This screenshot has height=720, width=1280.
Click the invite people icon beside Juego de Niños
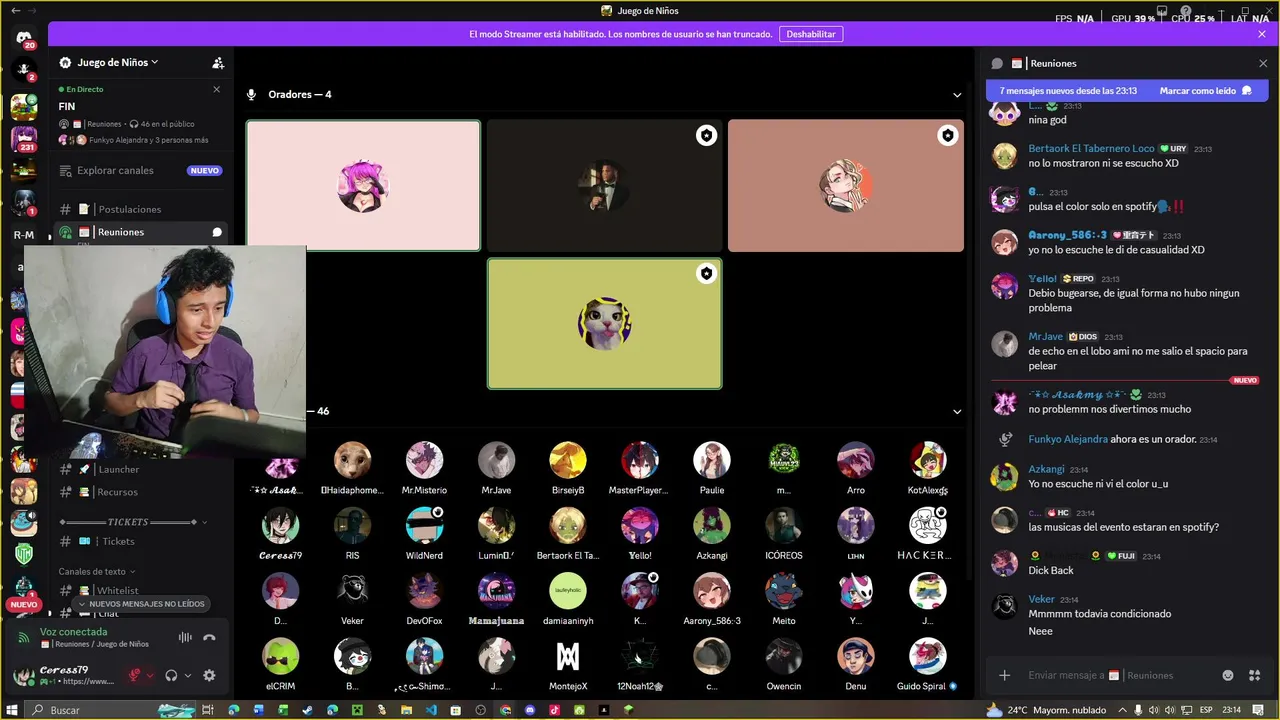tap(218, 62)
